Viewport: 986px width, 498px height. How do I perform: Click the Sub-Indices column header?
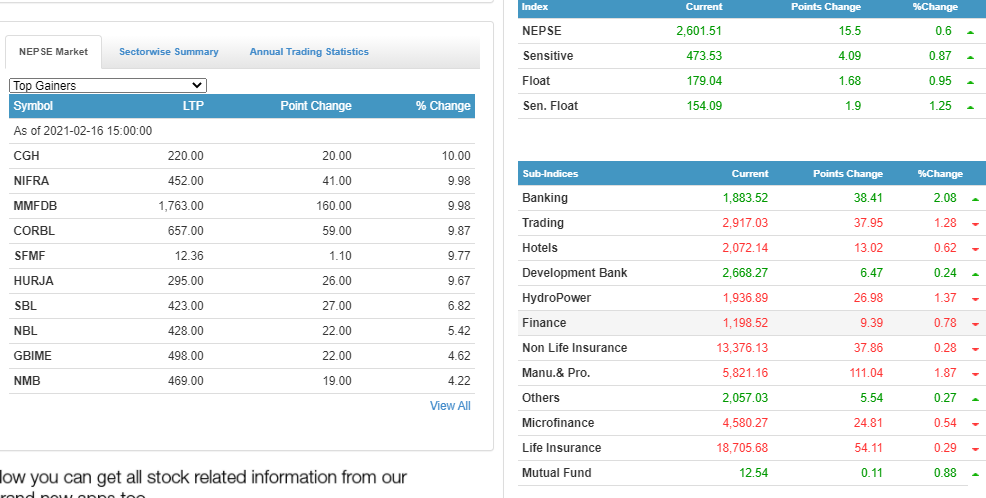(x=550, y=174)
